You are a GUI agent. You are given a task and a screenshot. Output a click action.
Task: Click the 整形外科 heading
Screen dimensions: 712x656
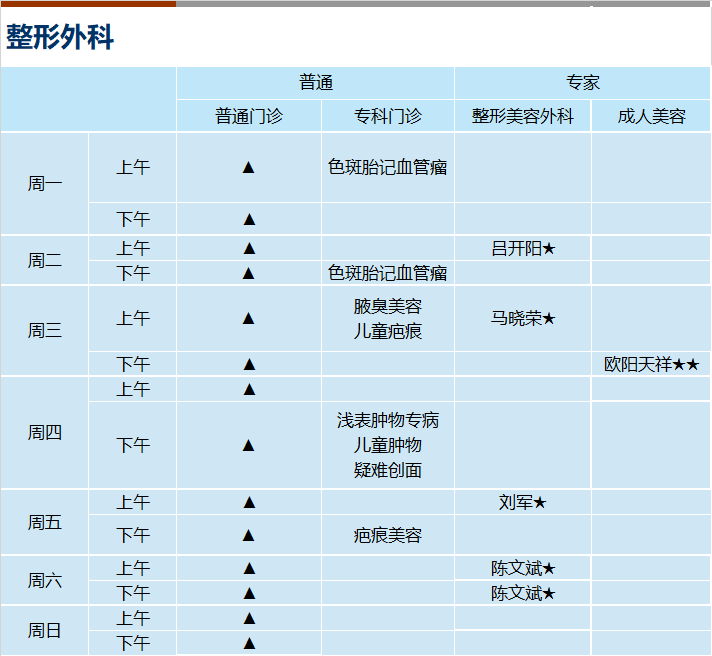[x=59, y=37]
